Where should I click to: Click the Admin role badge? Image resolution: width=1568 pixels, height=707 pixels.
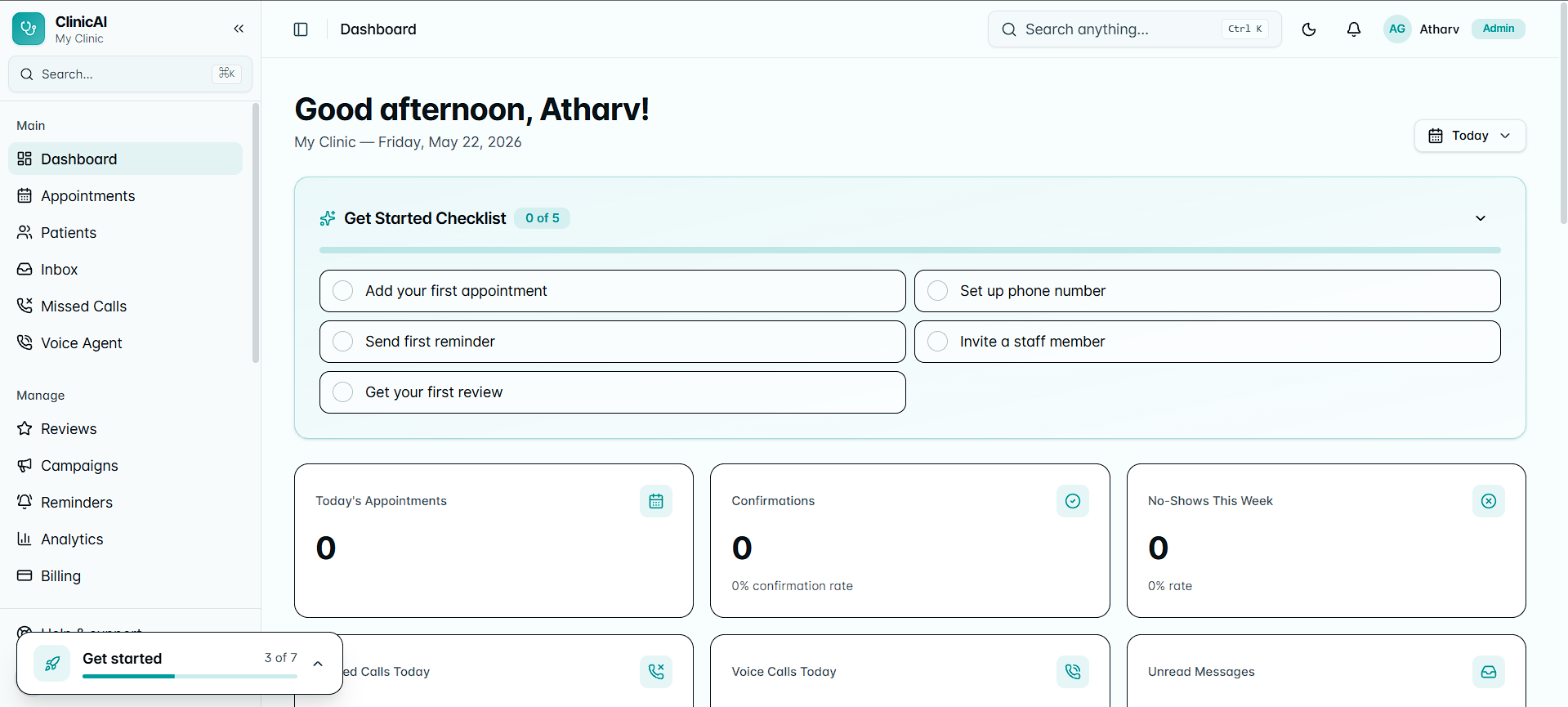point(1499,29)
